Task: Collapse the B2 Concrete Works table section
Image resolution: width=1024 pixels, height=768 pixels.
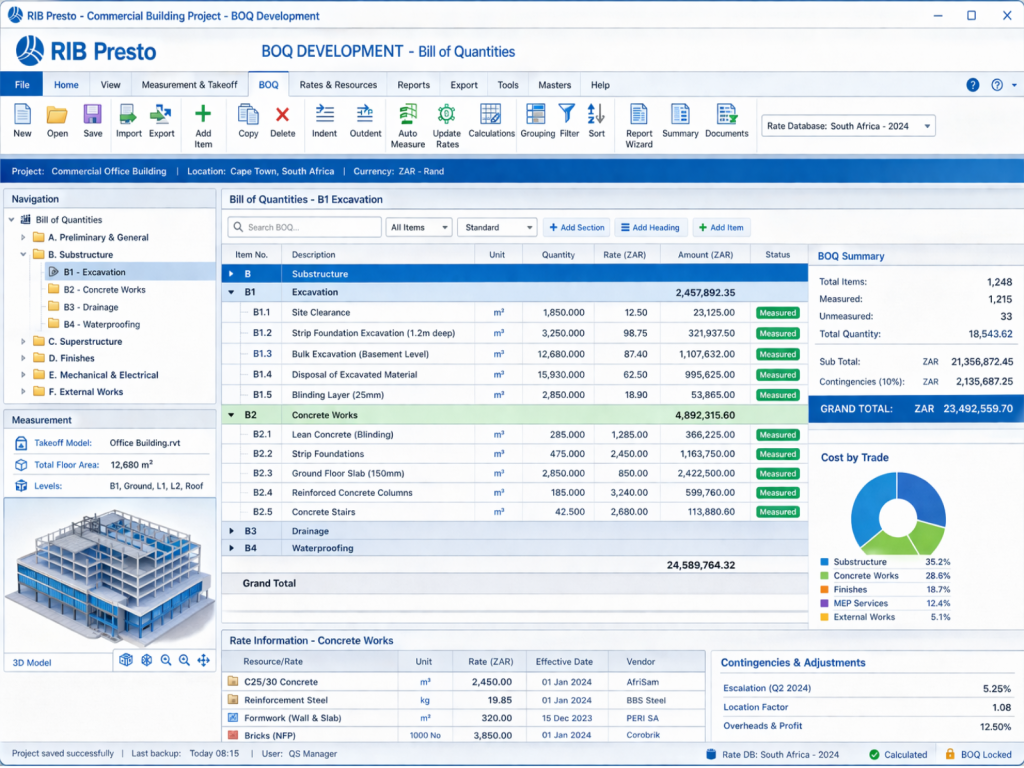Action: [x=231, y=415]
